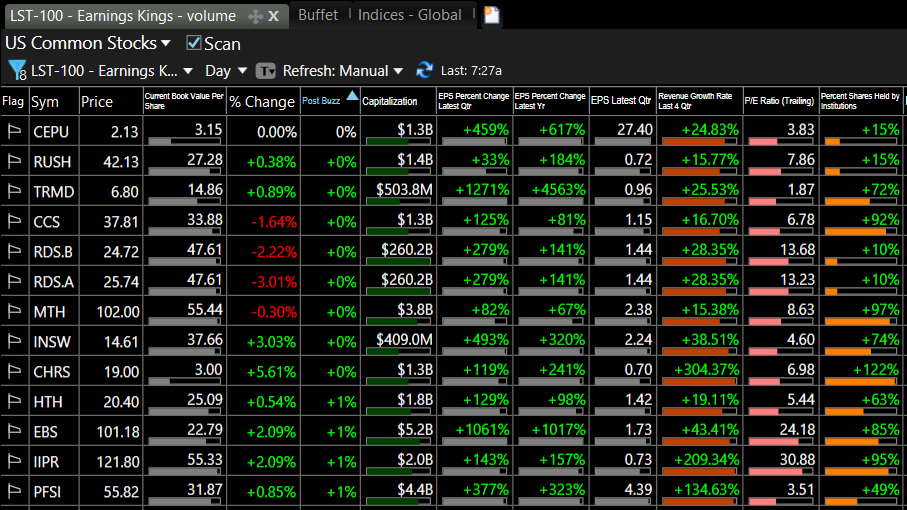This screenshot has height=510, width=907.
Task: Select the RDS.B symbol cell
Action: pos(53,252)
